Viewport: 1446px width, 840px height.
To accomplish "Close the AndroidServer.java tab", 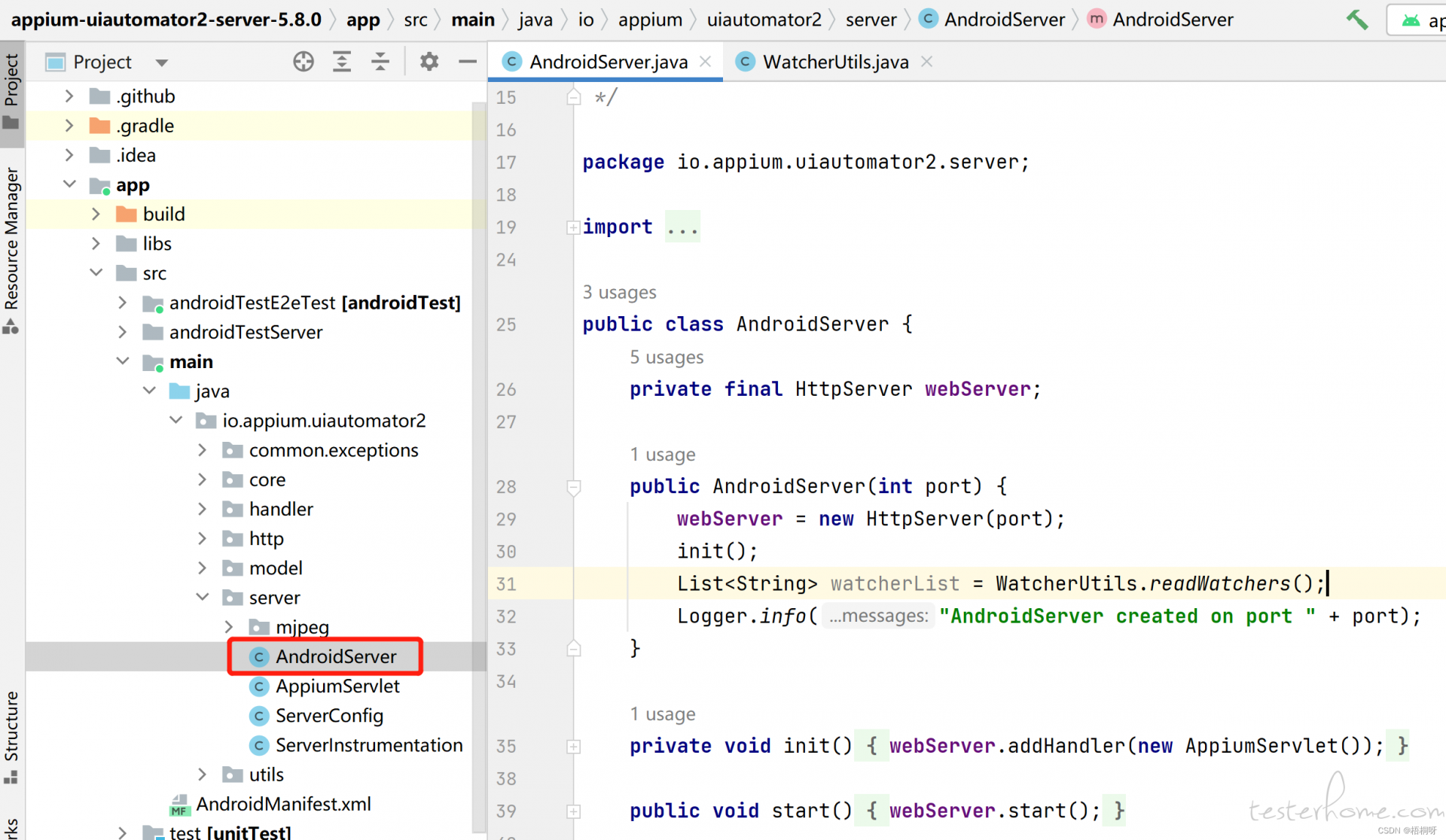I will (x=706, y=62).
